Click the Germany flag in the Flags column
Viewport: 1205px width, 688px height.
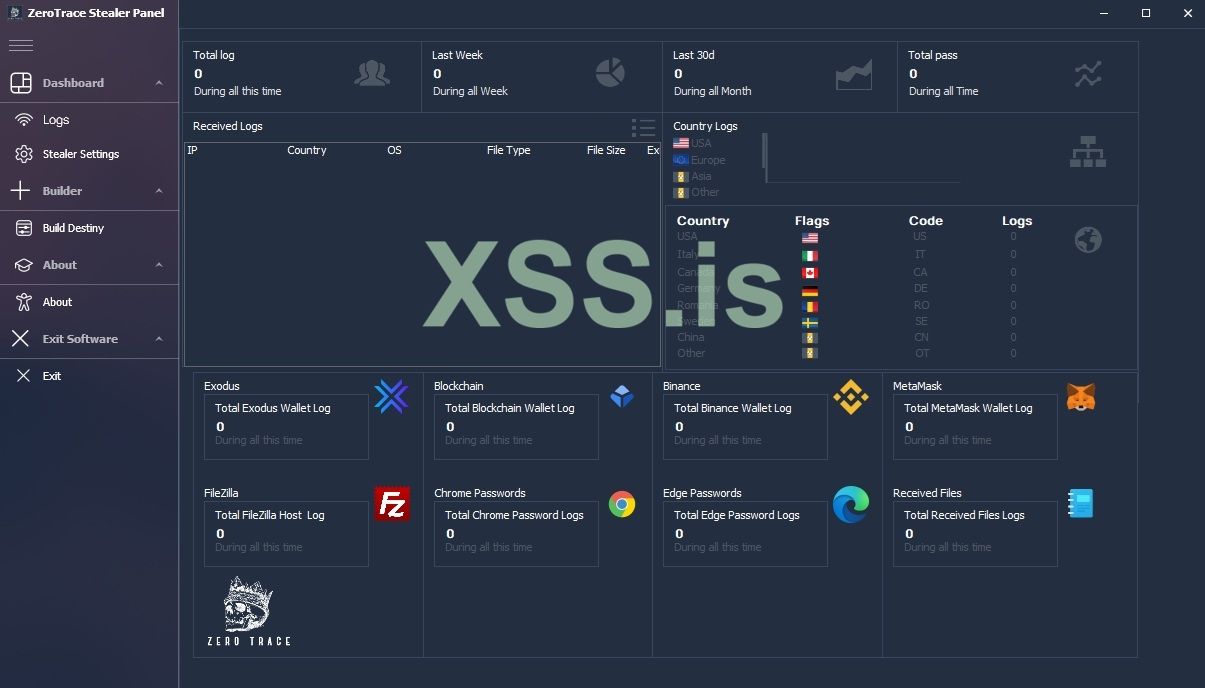click(x=810, y=292)
